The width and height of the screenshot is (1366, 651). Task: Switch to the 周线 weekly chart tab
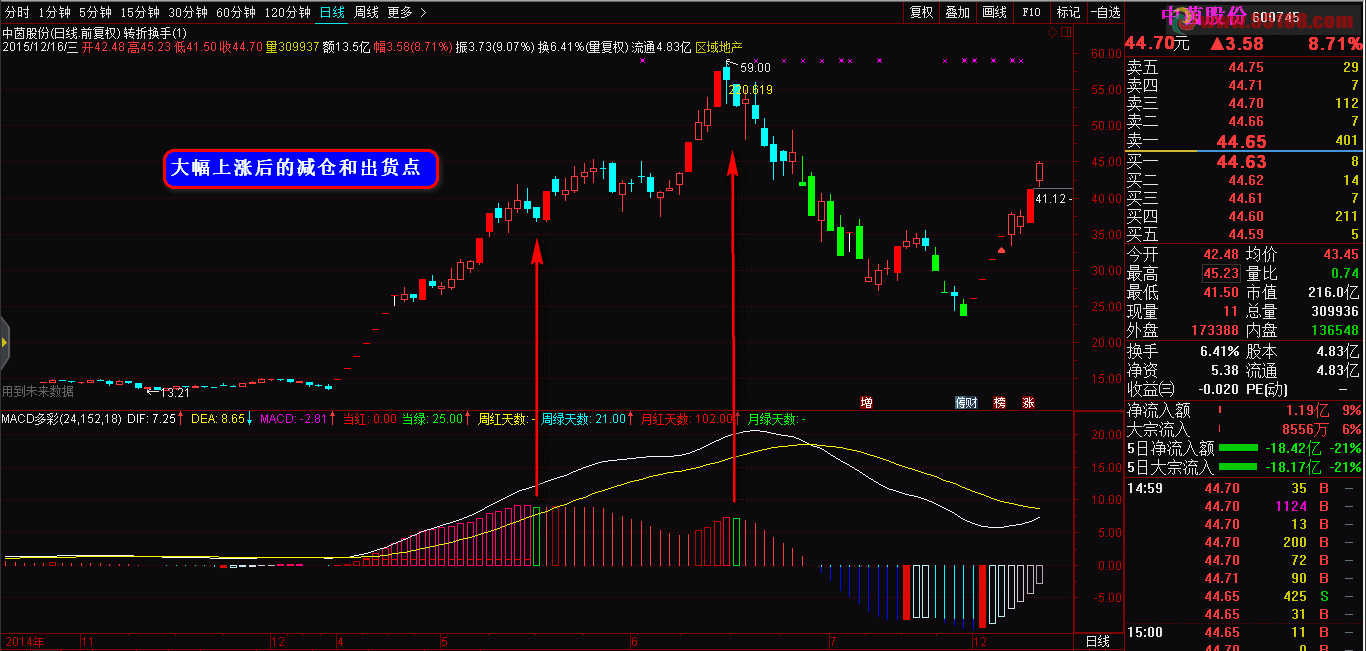(367, 12)
